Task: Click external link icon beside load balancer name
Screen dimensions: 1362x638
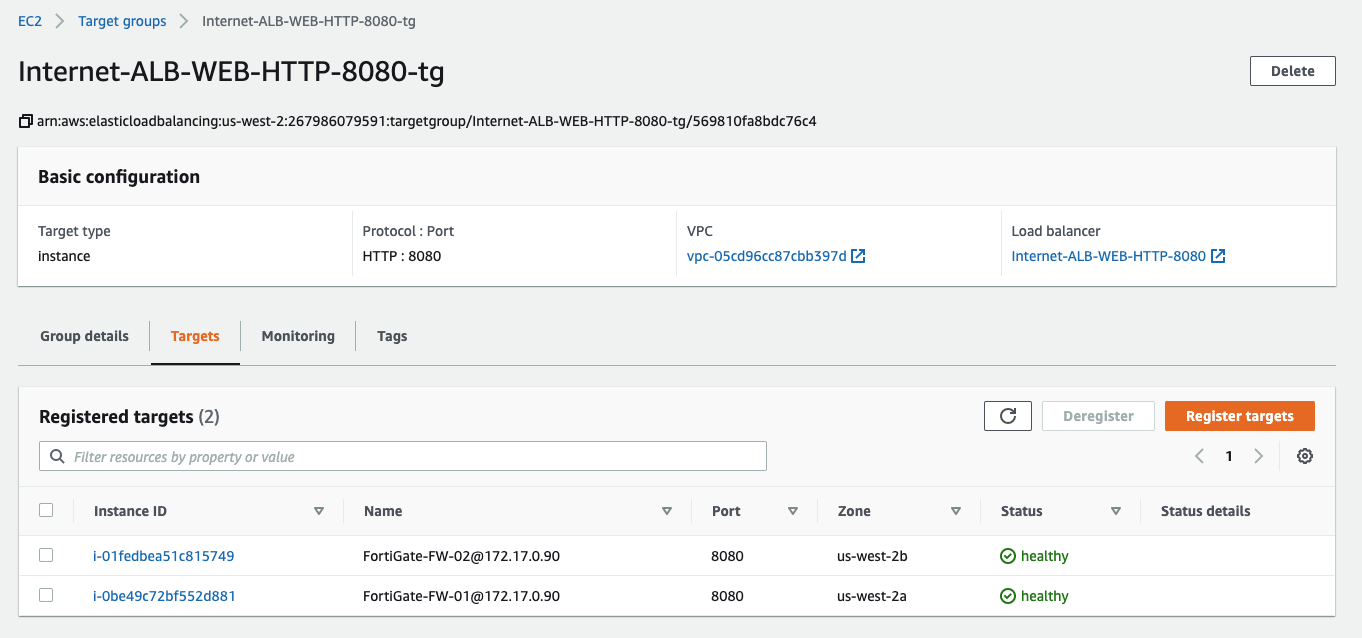Action: click(1218, 256)
